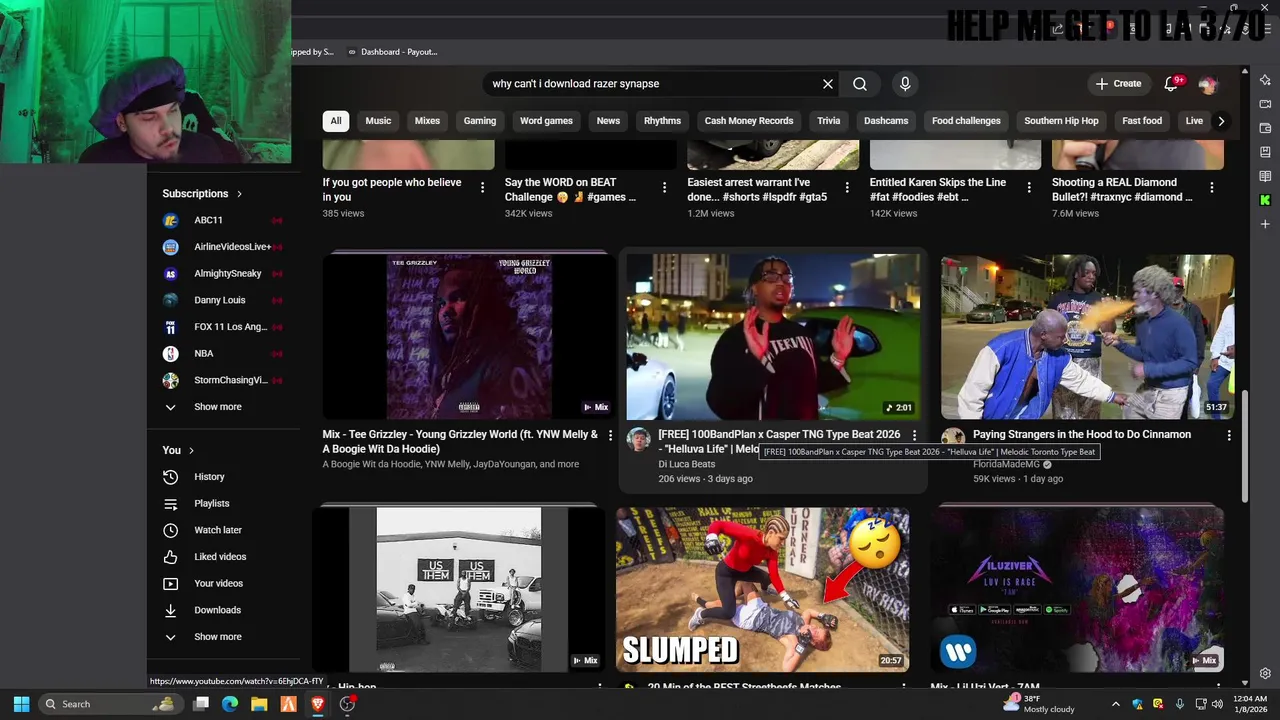Reveal more chips with the right arrow
1280x720 pixels.
coord(1221,121)
